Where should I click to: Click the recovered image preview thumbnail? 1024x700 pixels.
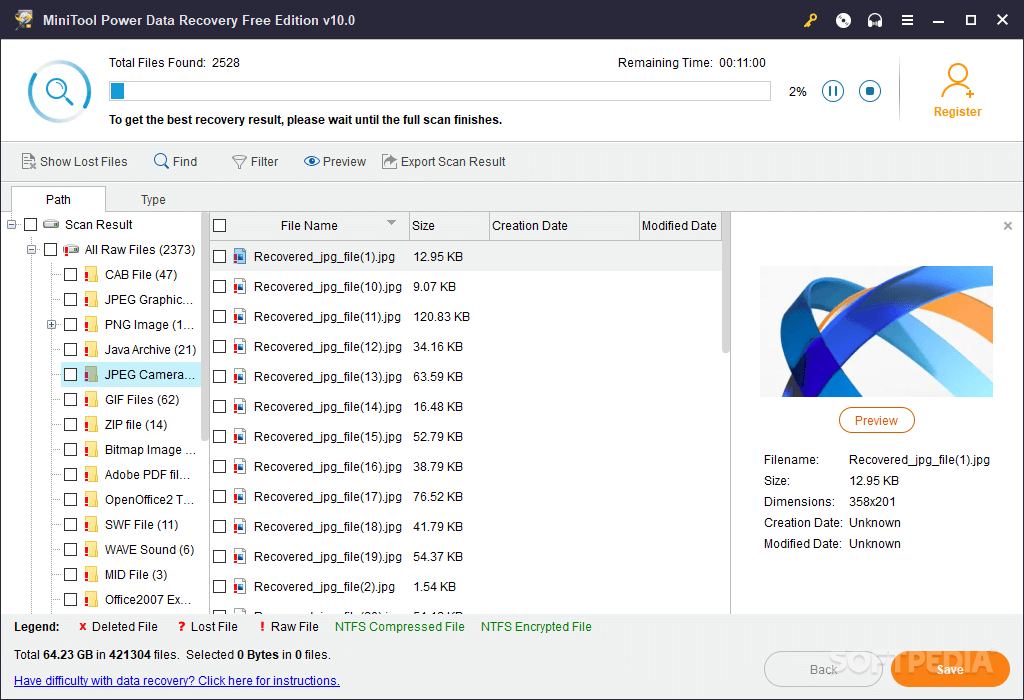point(876,331)
